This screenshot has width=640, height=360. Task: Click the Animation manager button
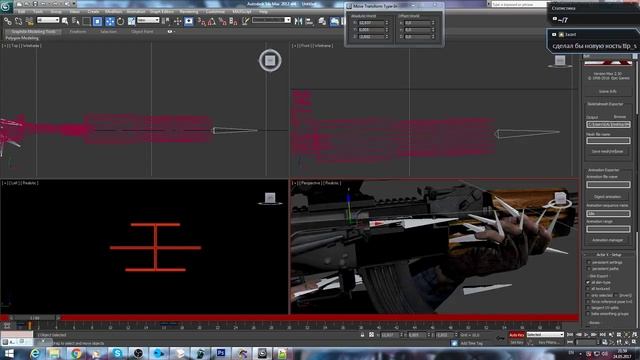click(x=608, y=240)
